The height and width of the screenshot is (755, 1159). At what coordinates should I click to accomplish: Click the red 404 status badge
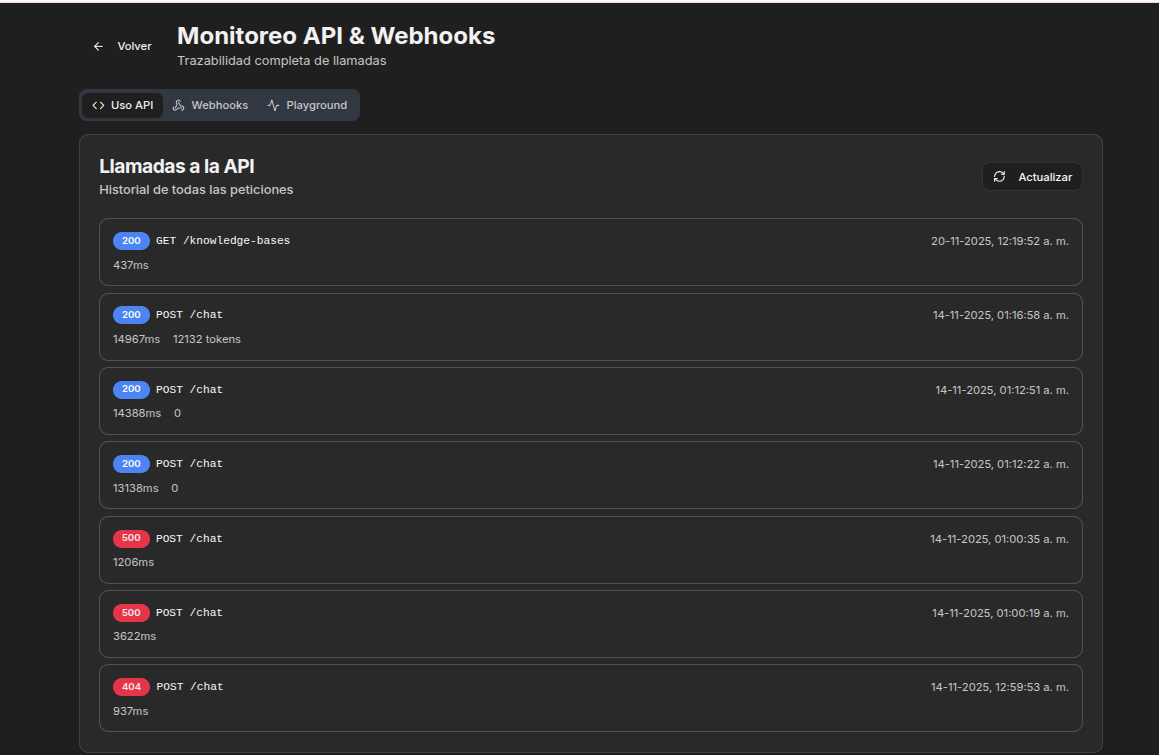(x=132, y=687)
